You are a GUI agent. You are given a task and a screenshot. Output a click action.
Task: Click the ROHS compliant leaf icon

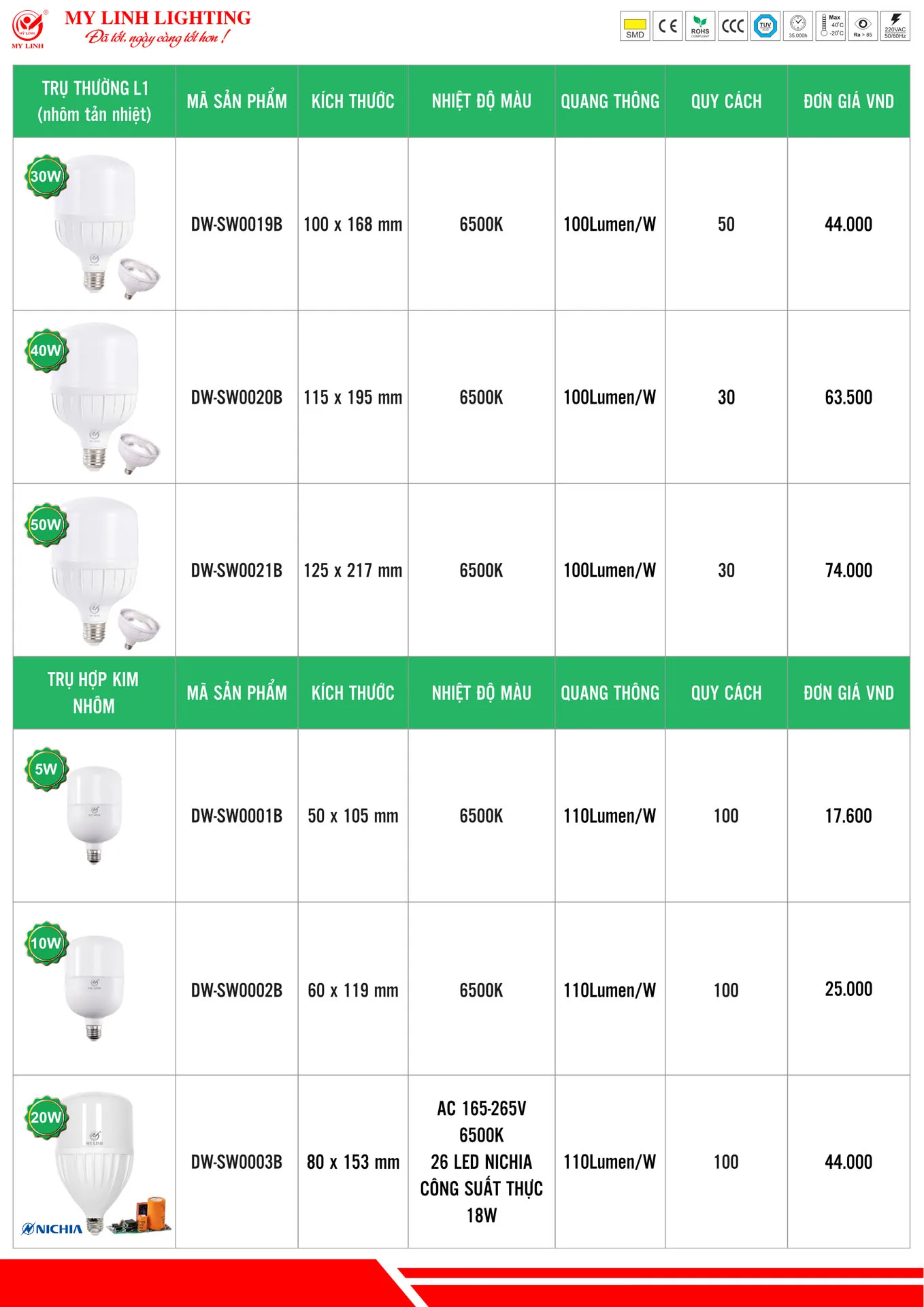click(x=700, y=26)
